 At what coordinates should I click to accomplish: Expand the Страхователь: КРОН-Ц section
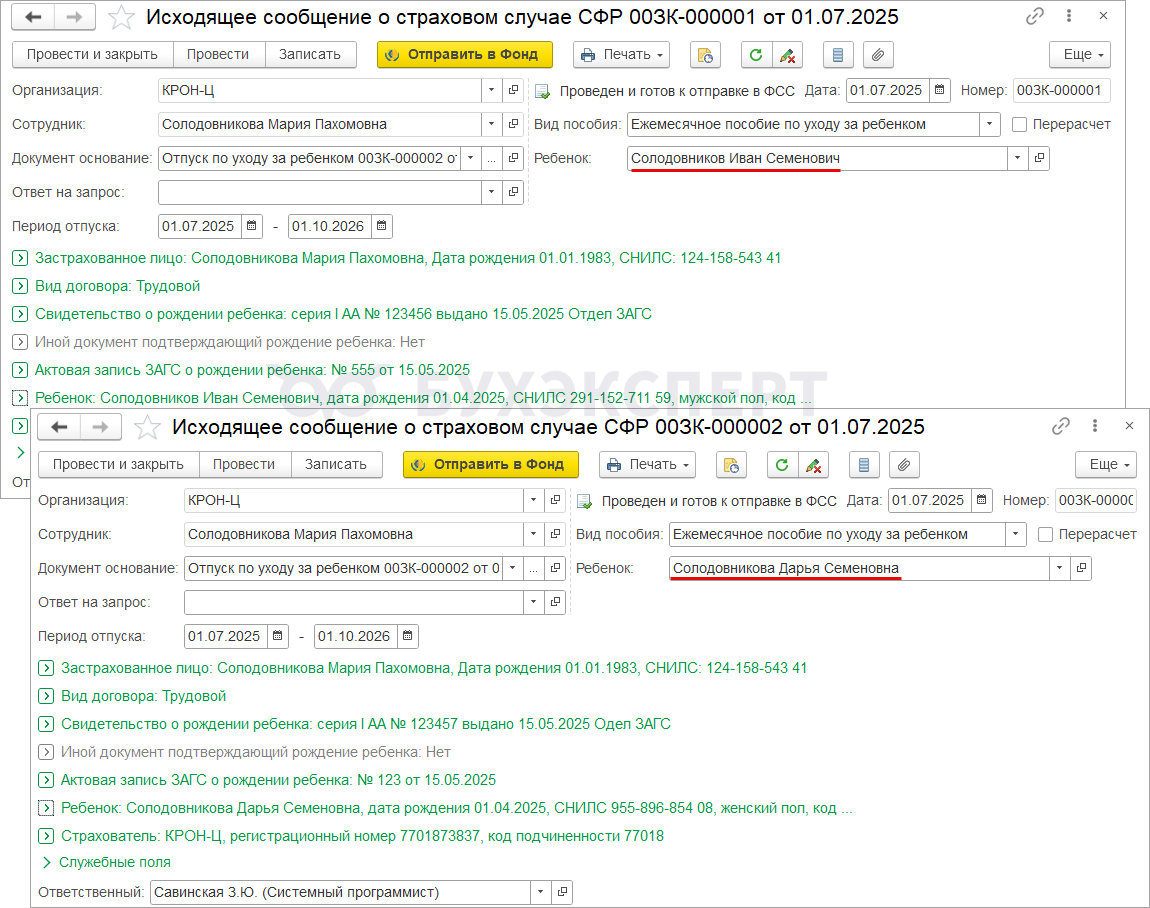(x=46, y=836)
